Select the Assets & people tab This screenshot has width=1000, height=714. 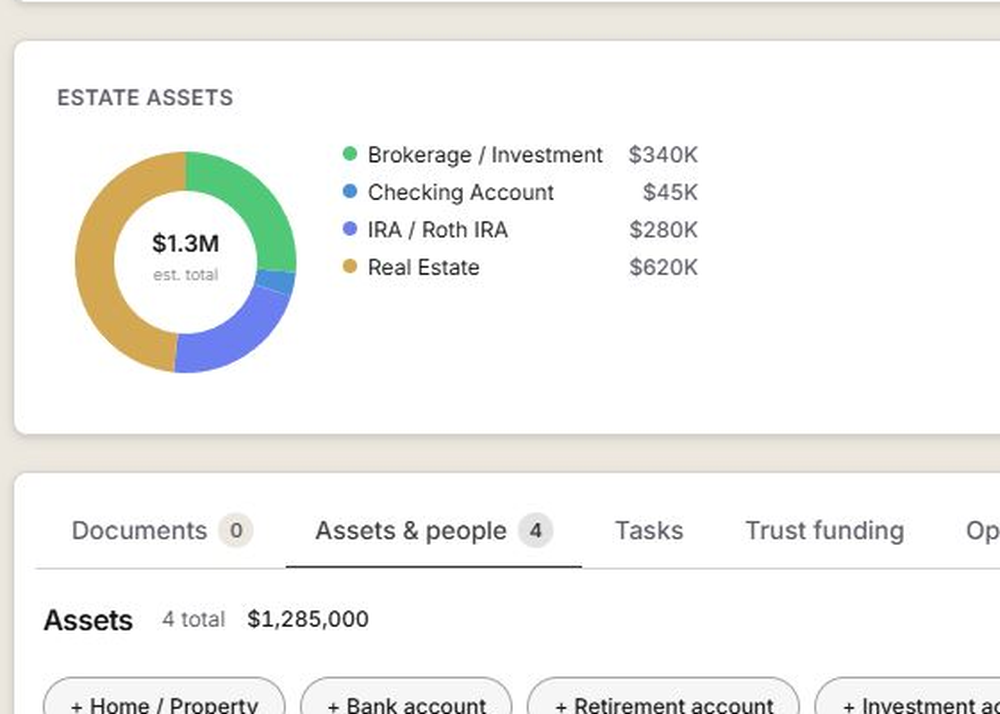[434, 530]
